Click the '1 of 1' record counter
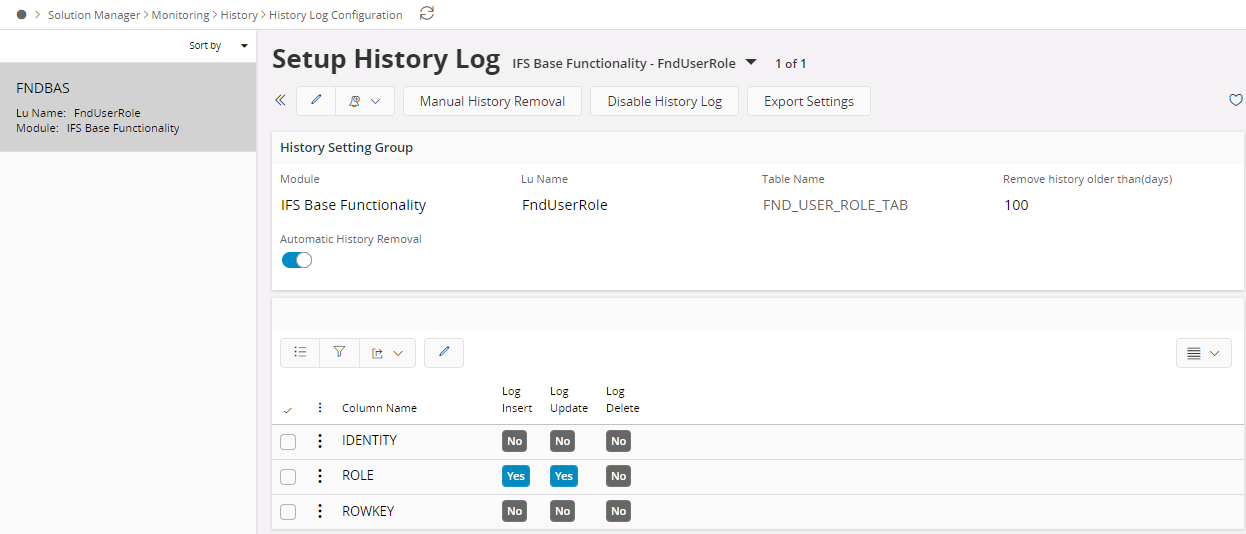Image resolution: width=1246 pixels, height=534 pixels. tap(791, 63)
